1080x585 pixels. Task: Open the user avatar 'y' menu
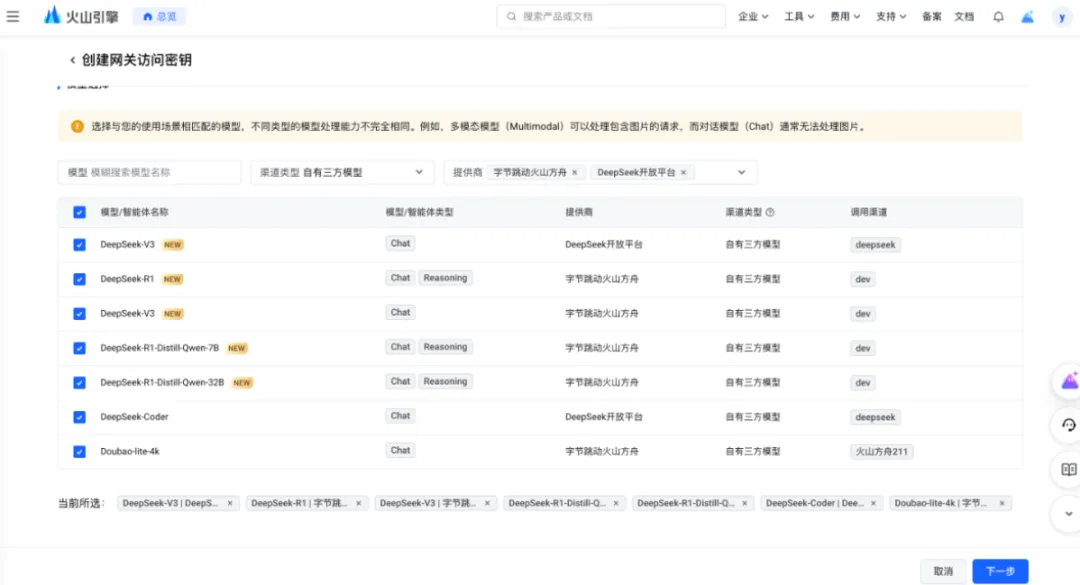(x=1061, y=17)
